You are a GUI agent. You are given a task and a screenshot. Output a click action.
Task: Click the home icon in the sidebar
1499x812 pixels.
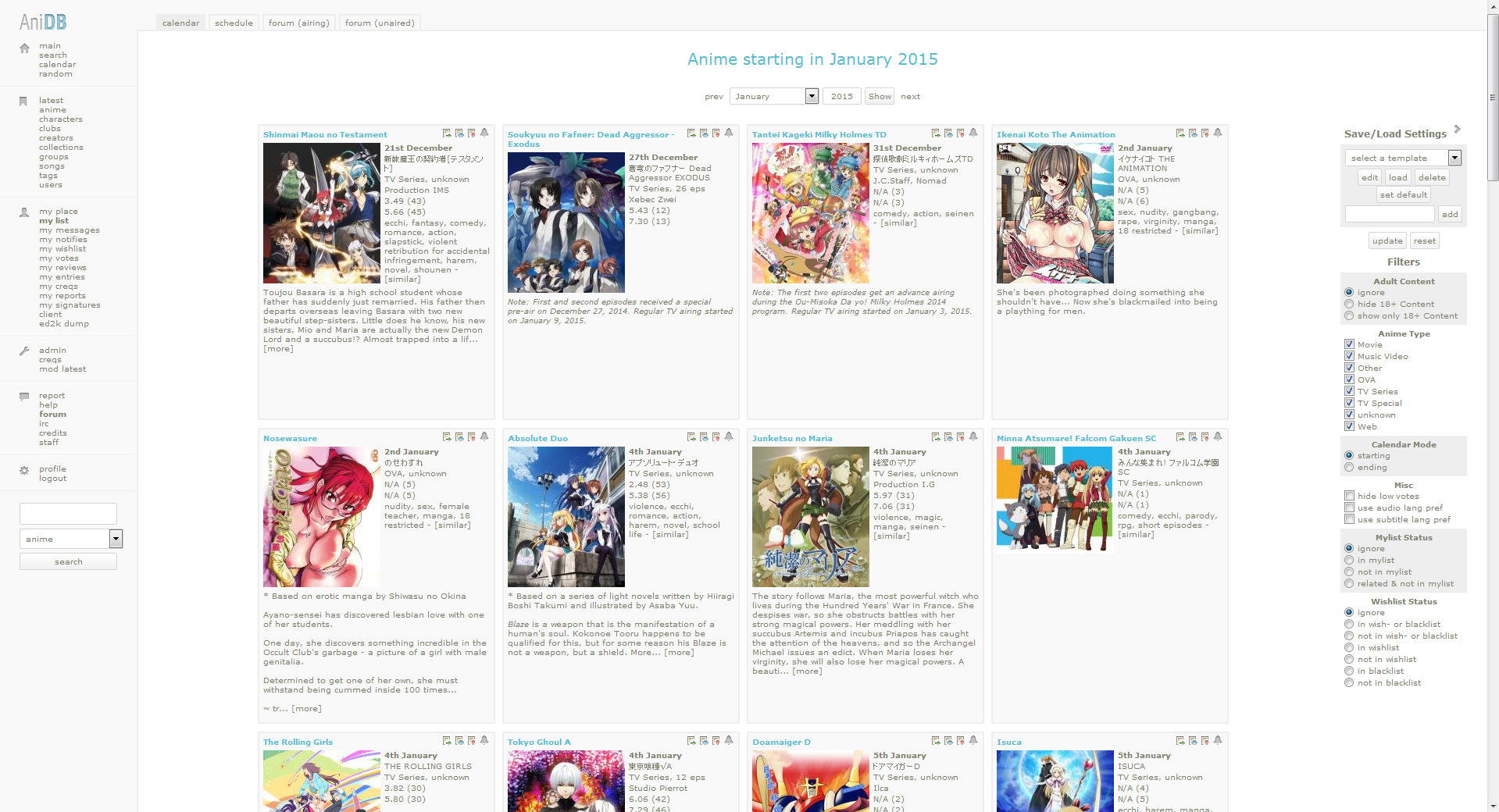pos(24,48)
